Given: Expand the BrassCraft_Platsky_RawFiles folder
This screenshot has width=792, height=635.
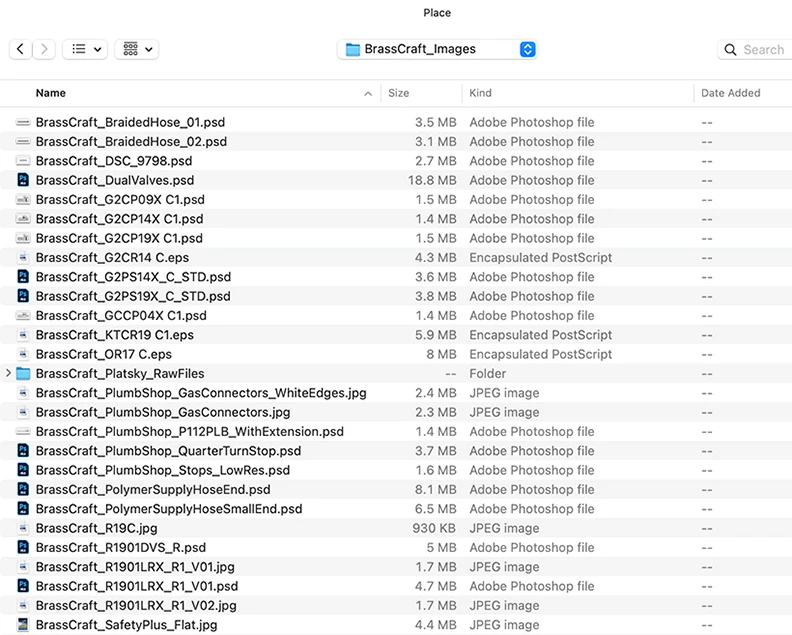Looking at the screenshot, I should click(8, 373).
